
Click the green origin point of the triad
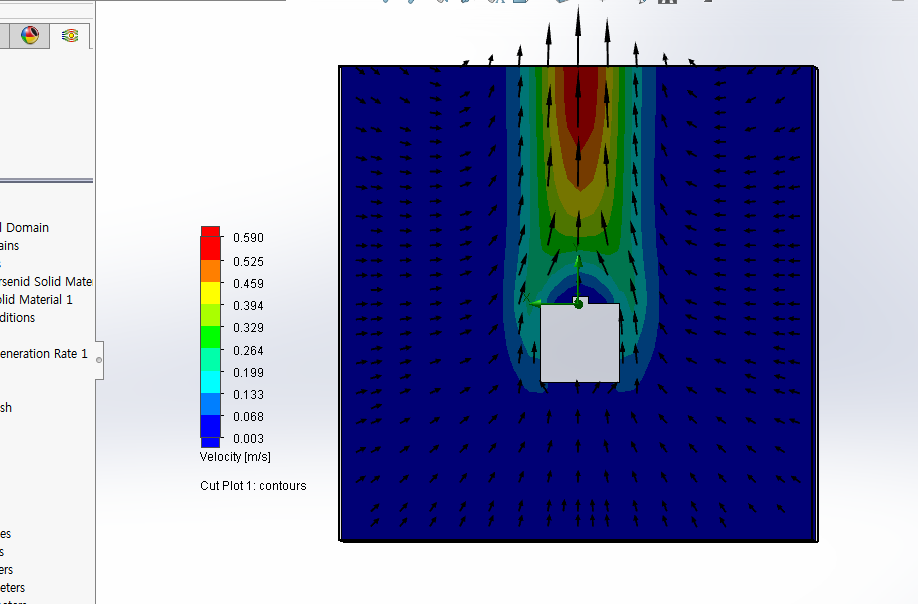578,304
